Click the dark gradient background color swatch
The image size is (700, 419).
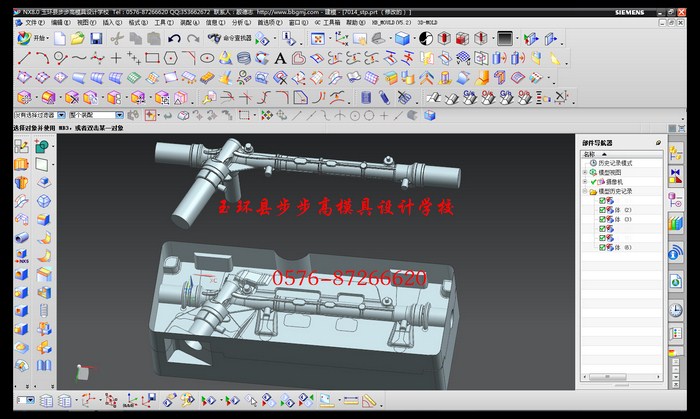point(505,38)
